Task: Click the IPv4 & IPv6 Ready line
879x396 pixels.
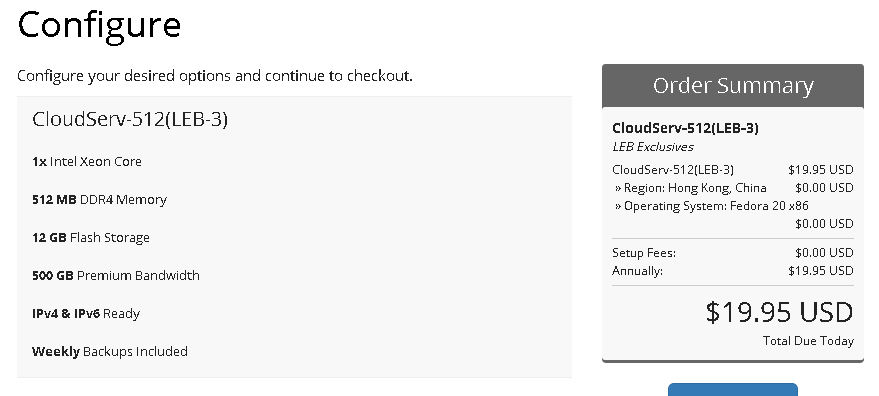Action: point(86,314)
